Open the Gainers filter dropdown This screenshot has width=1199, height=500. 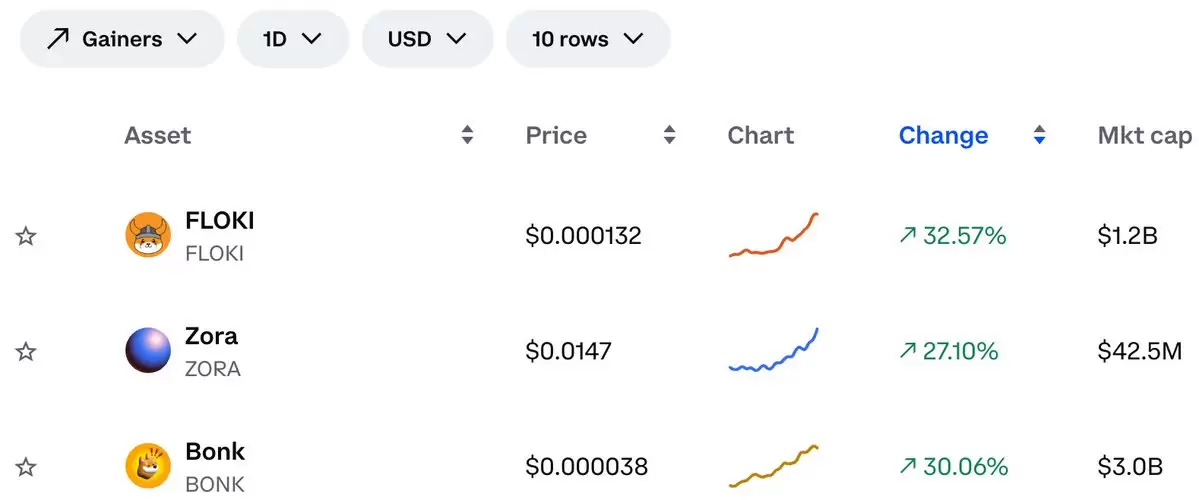pyautogui.click(x=122, y=39)
